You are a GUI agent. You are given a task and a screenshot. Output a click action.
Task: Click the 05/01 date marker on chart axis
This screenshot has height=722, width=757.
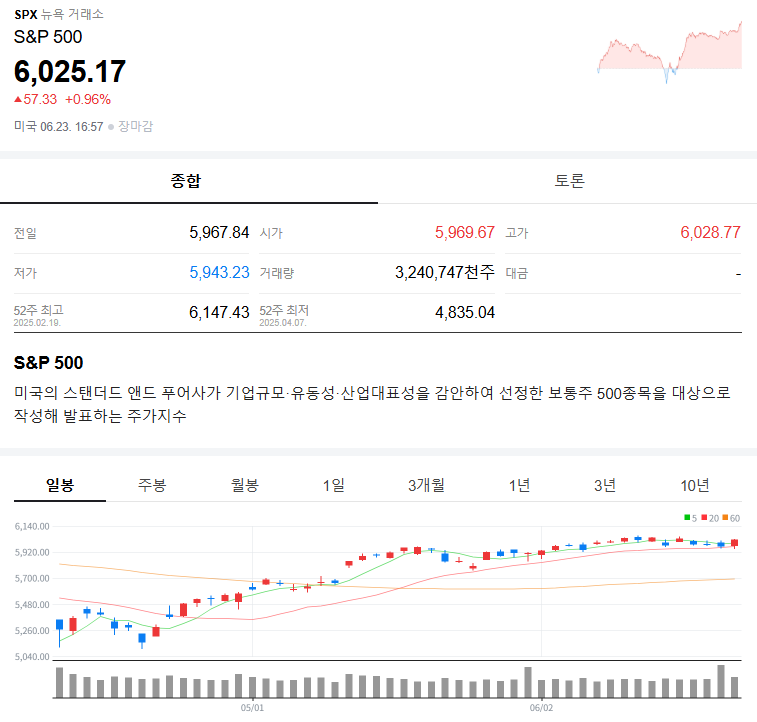[x=252, y=708]
